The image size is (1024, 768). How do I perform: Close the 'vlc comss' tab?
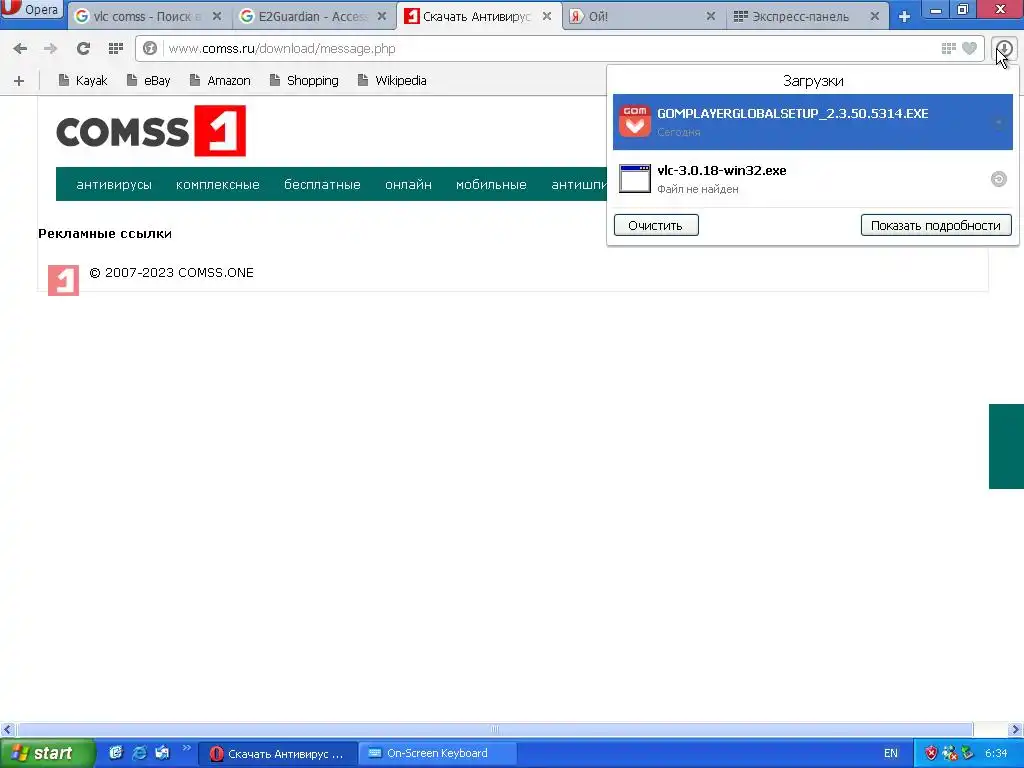(217, 16)
